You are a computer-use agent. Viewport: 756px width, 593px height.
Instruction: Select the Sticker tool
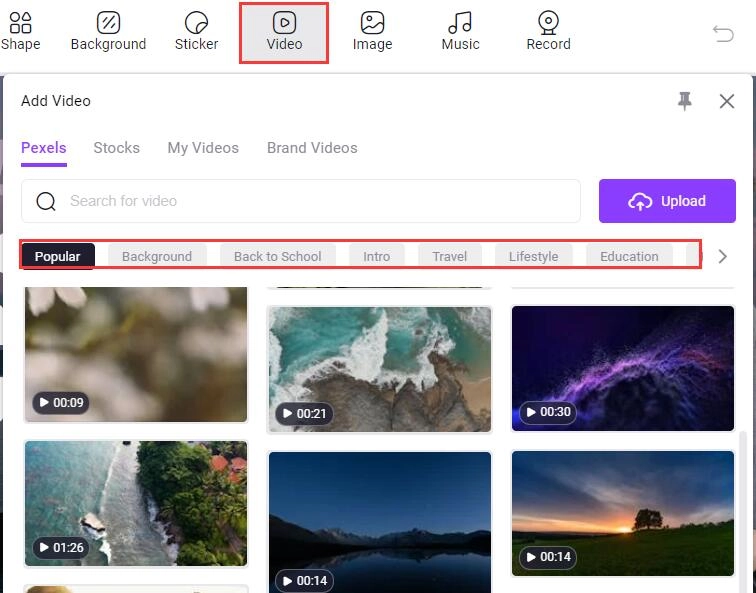(197, 31)
